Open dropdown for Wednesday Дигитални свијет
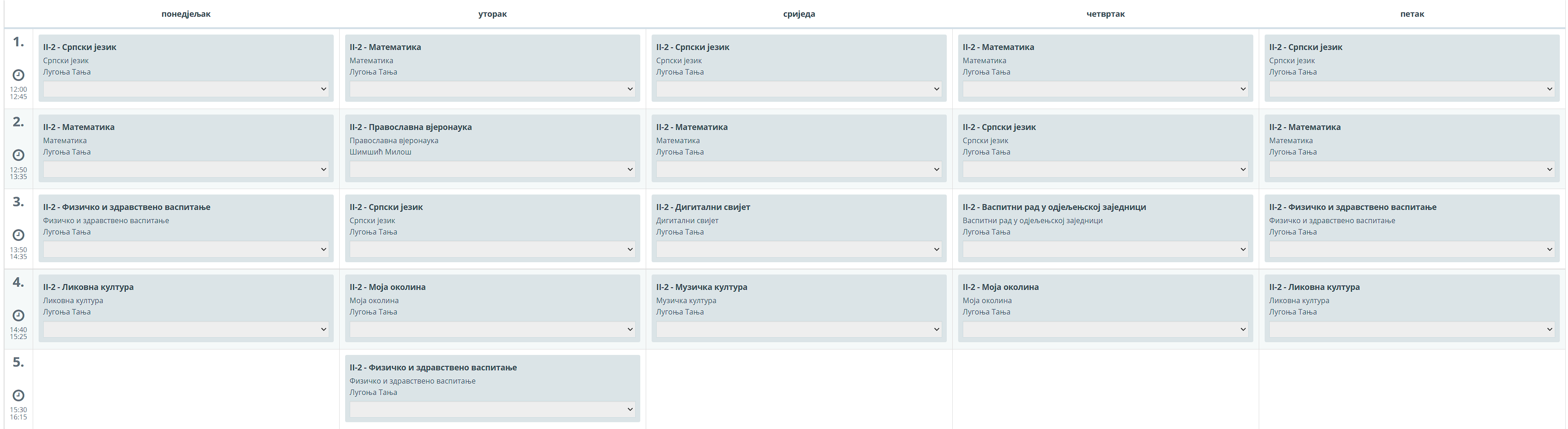Image resolution: width=1568 pixels, height=429 pixels. [799, 249]
